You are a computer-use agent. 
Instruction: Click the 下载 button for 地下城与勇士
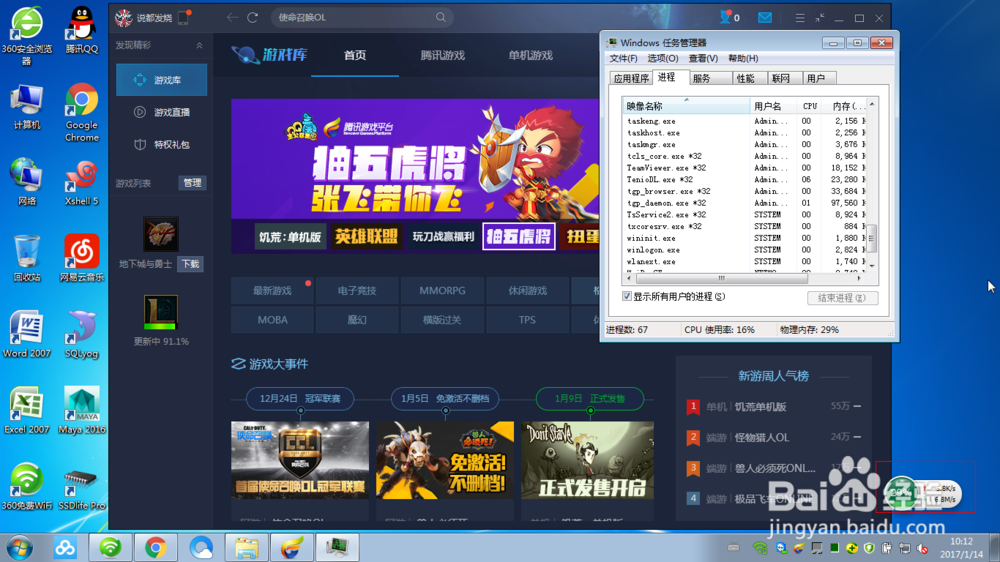(191, 263)
